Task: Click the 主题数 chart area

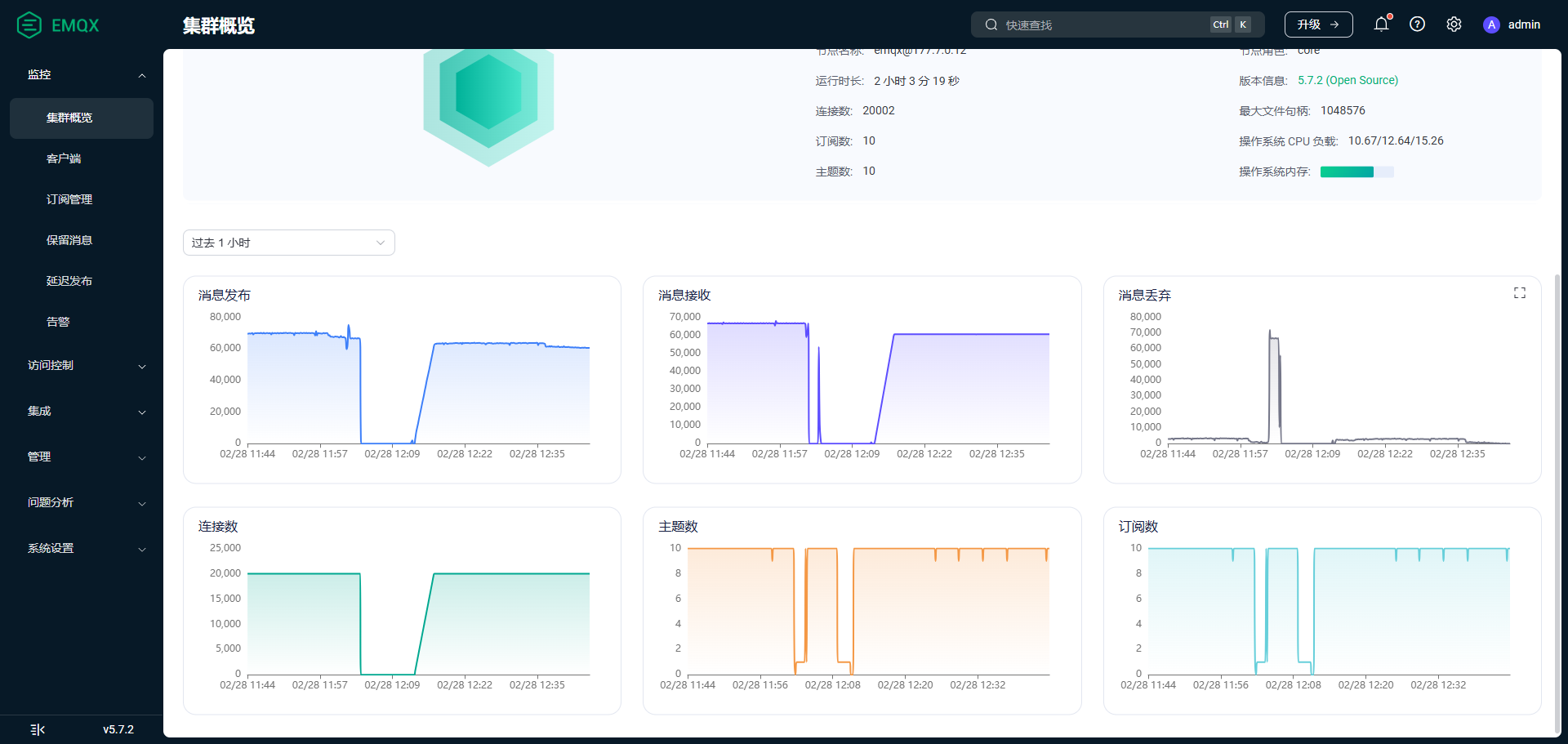Action: point(868,613)
